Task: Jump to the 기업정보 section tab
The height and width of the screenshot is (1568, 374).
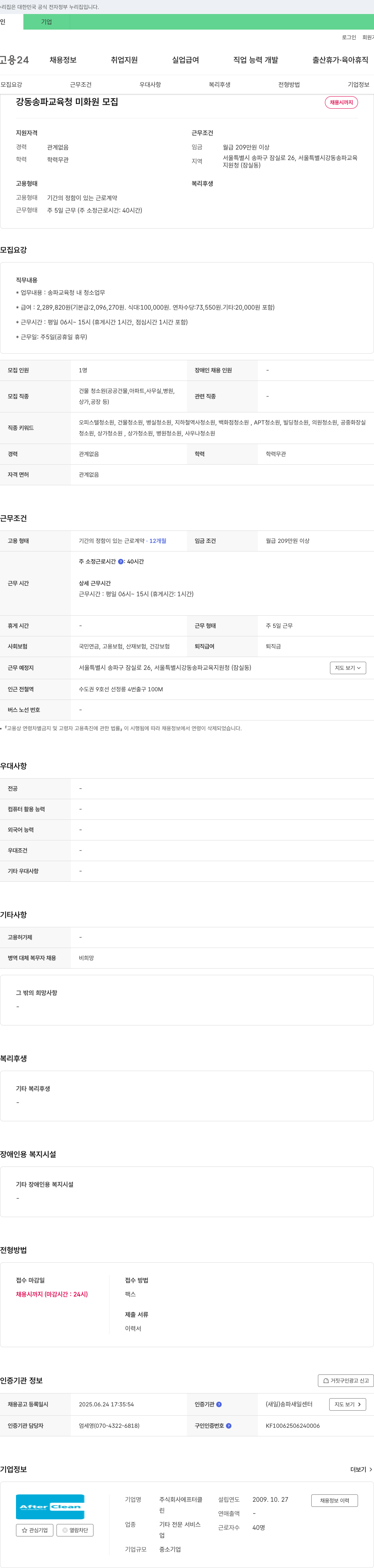Action: coord(358,85)
